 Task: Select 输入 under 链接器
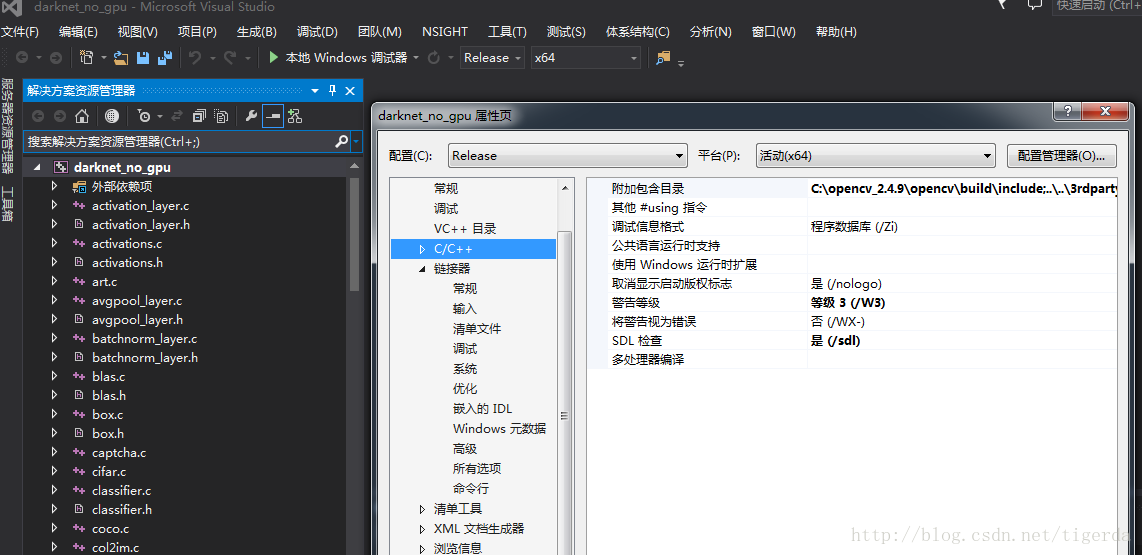pyautogui.click(x=465, y=309)
